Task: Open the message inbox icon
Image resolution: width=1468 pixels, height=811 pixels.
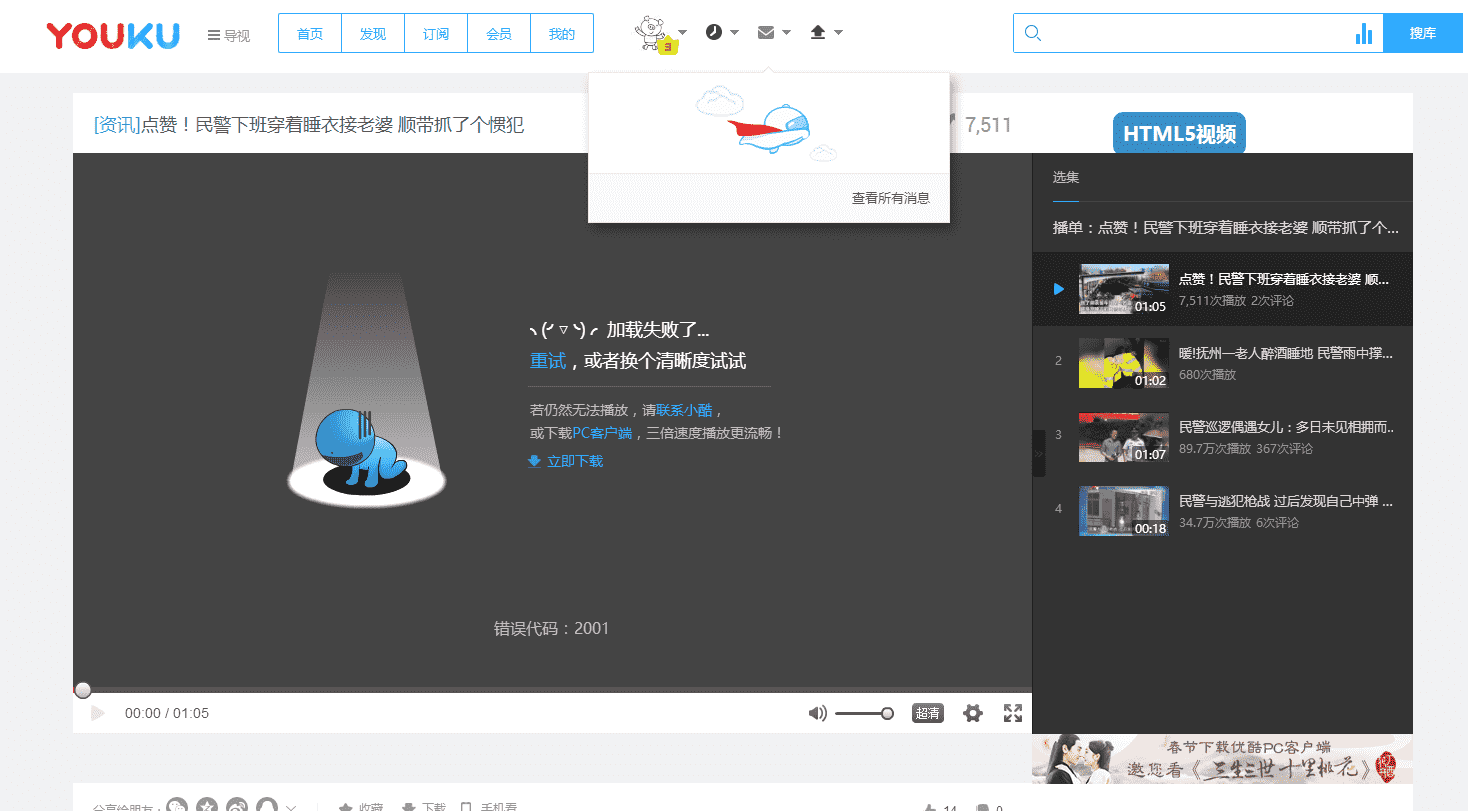Action: pyautogui.click(x=766, y=31)
